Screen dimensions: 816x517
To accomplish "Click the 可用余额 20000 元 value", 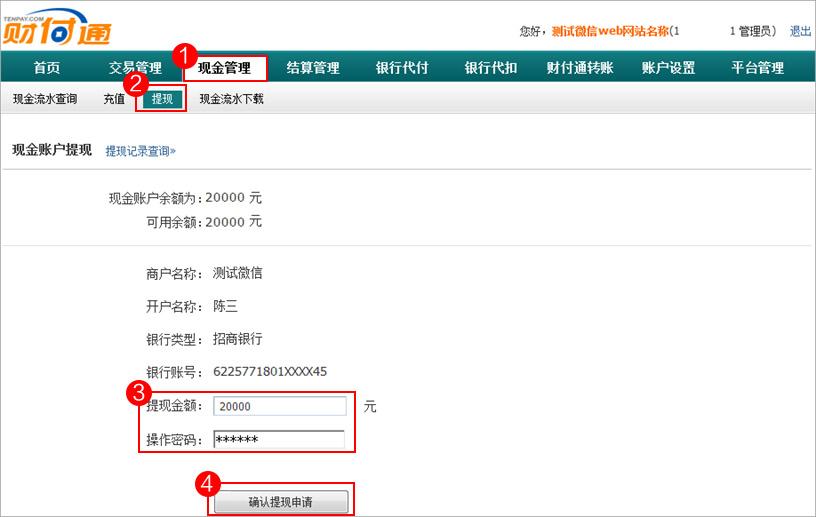I will [x=233, y=222].
